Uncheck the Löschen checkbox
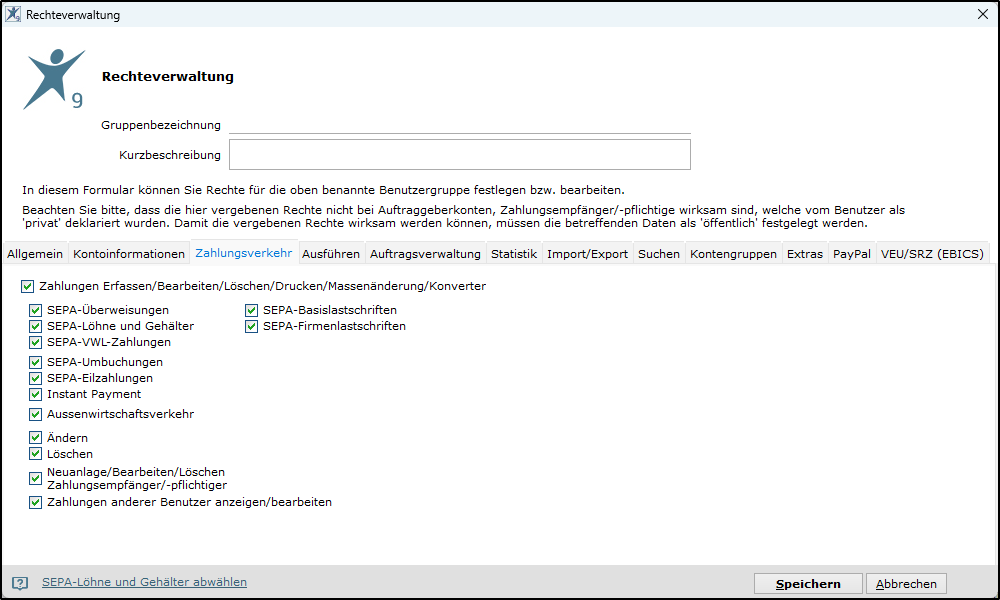 [36, 454]
